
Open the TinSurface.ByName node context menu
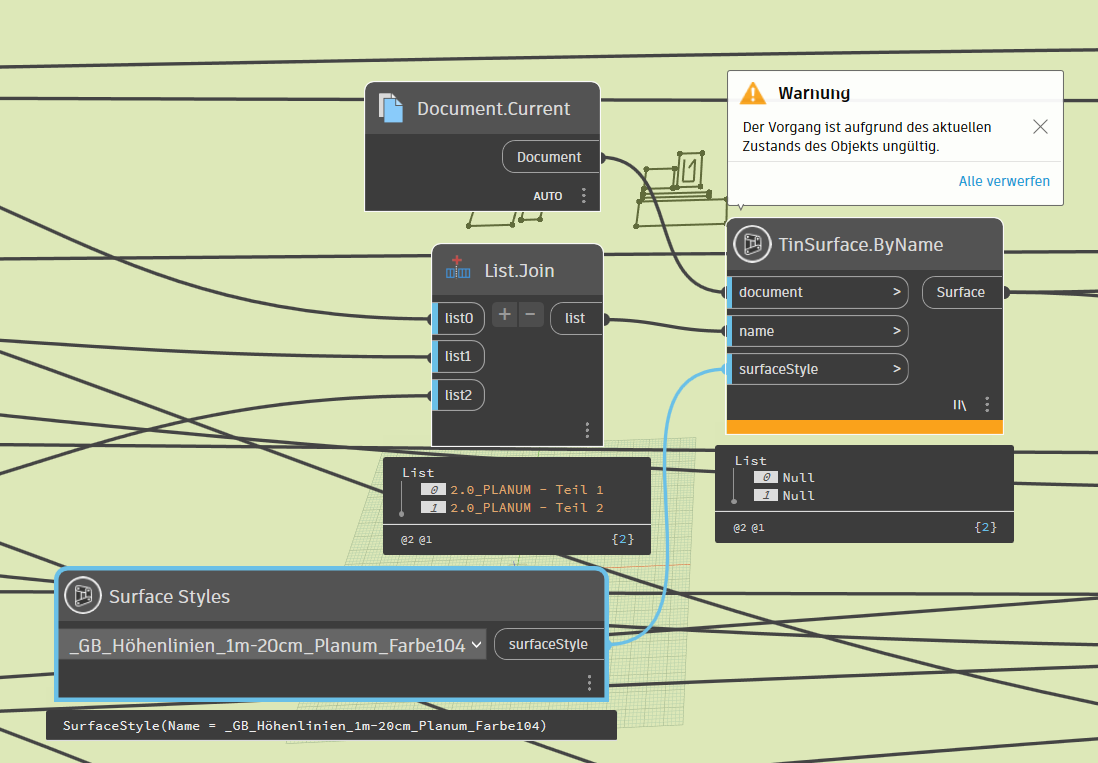pos(987,404)
